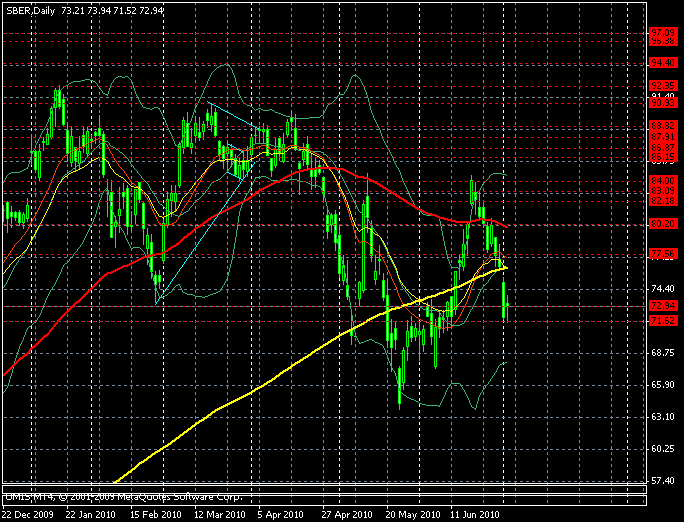The height and width of the screenshot is (522, 684).
Task: Click the 27 Apr 2010 date label
Action: pos(347,515)
